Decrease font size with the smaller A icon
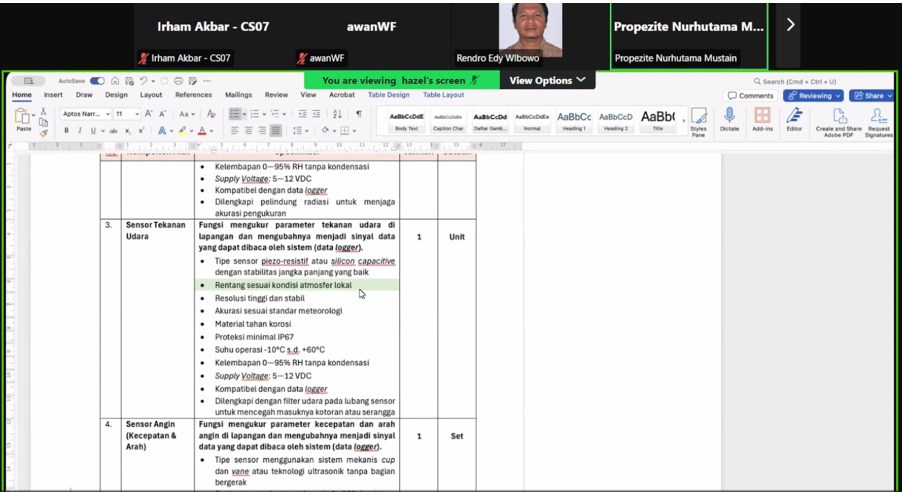The height and width of the screenshot is (492, 902). (x=163, y=114)
